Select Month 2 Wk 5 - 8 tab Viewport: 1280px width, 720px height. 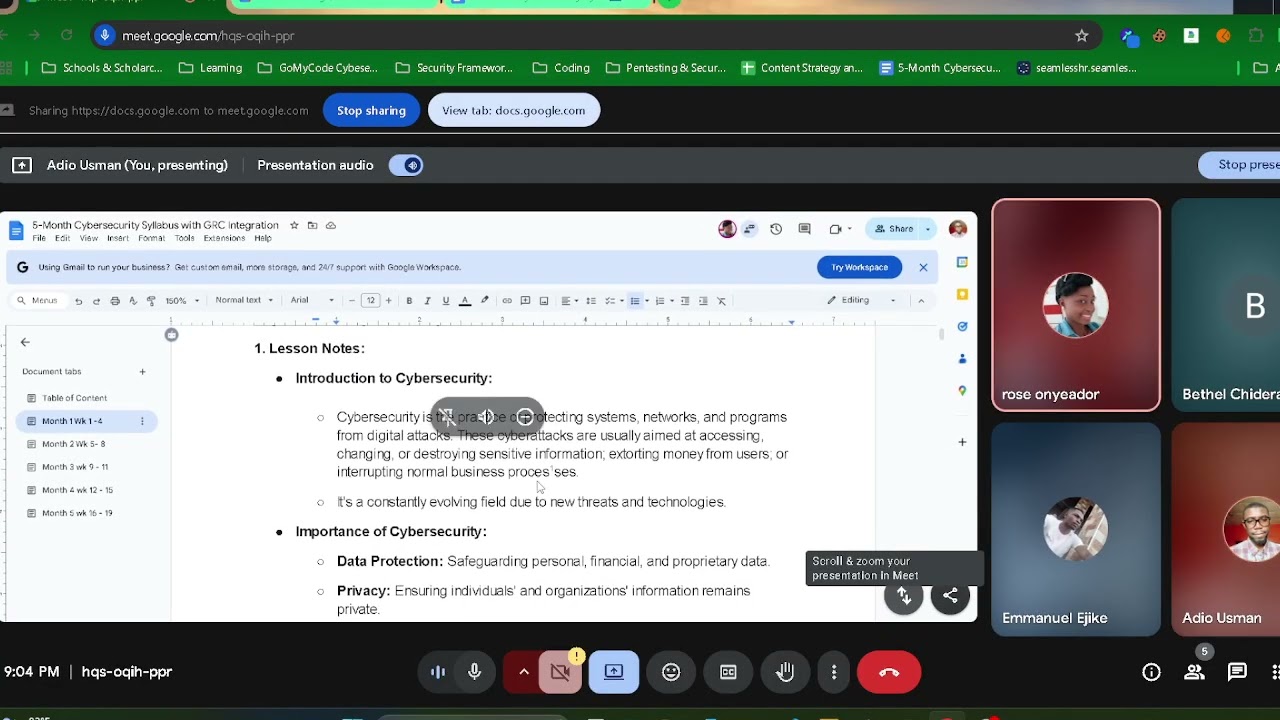tap(74, 444)
